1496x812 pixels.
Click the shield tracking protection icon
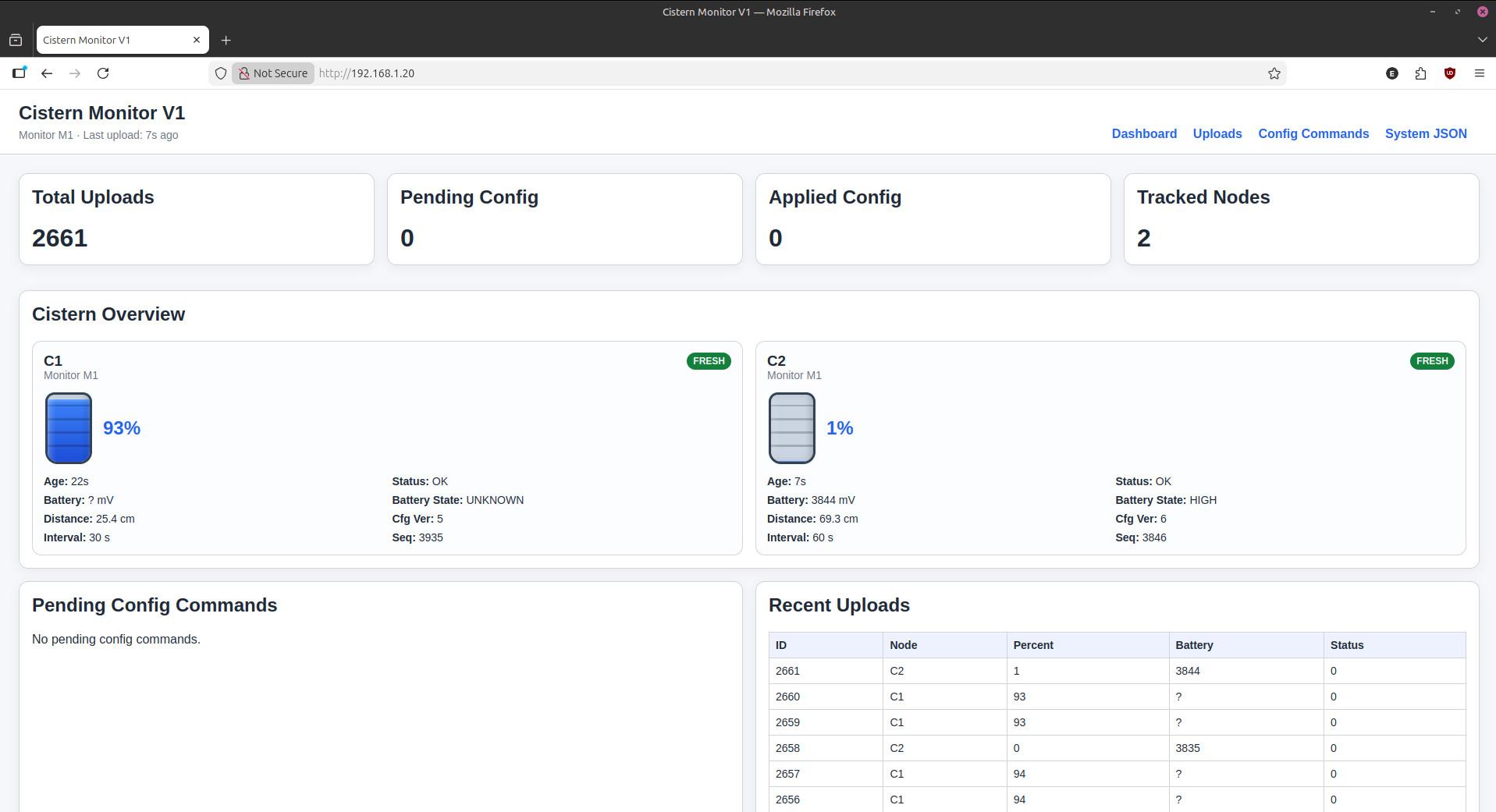(221, 73)
